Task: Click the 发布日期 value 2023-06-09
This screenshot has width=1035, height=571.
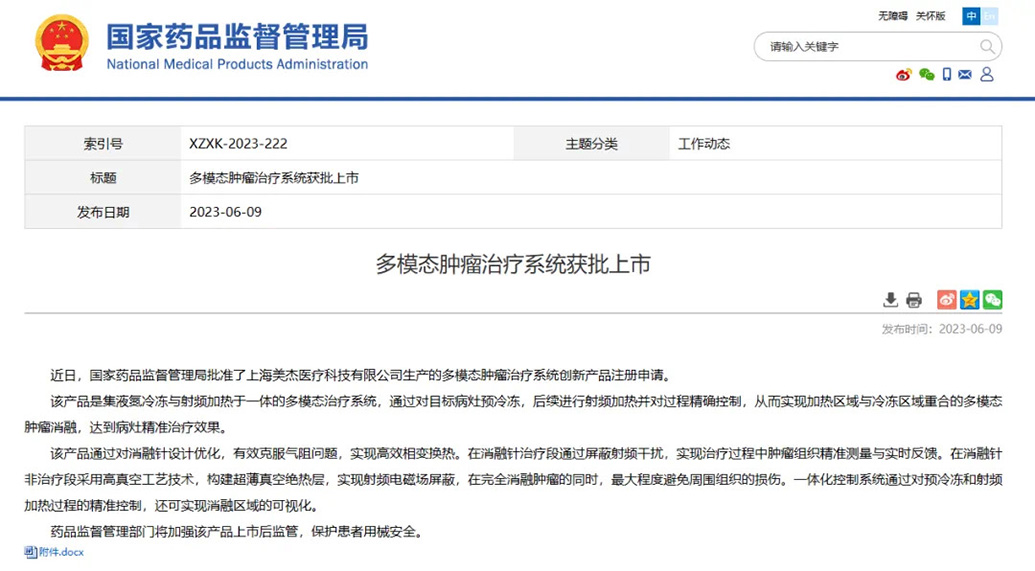Action: coord(226,212)
